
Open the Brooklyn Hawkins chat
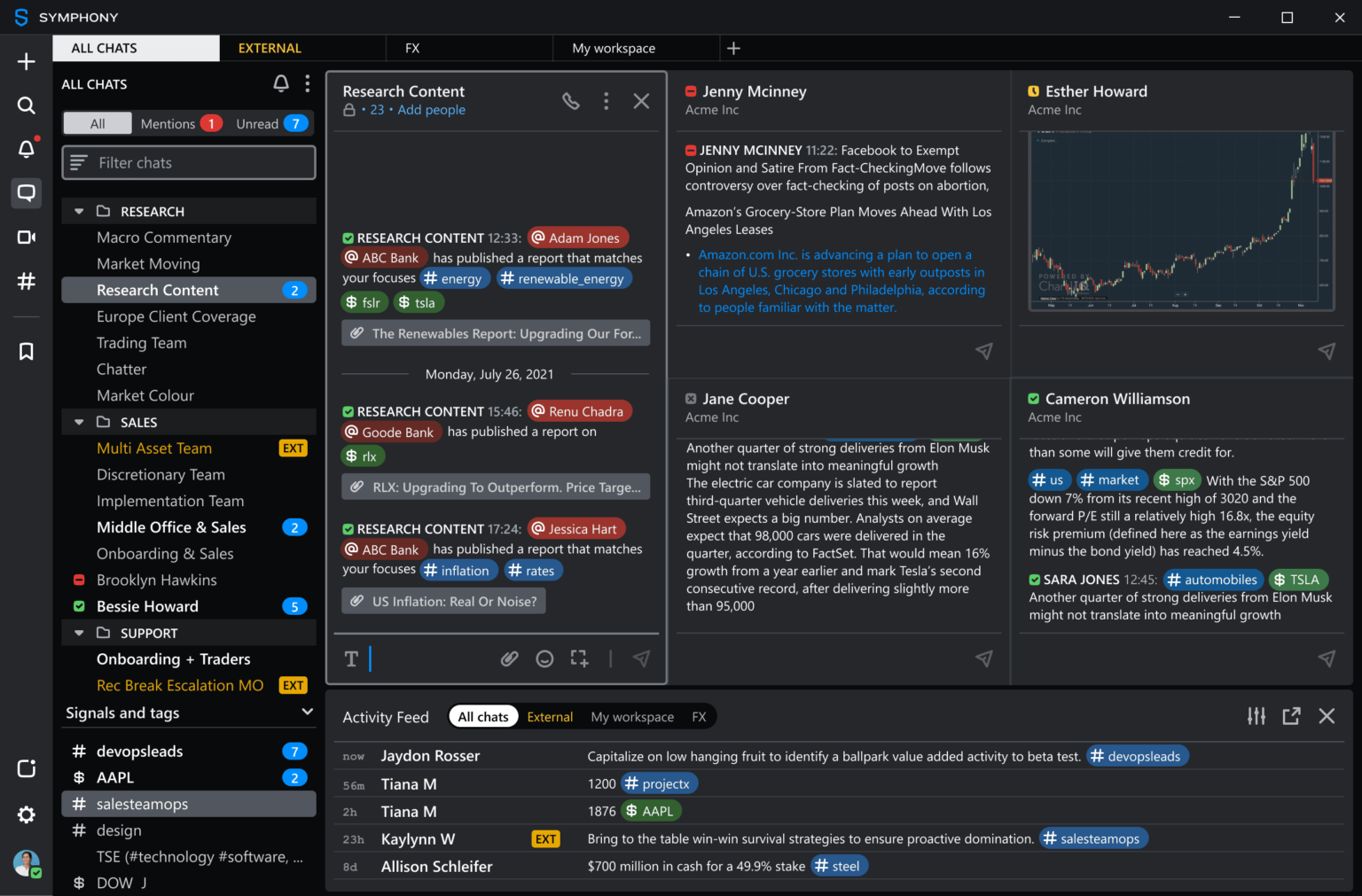click(x=189, y=580)
